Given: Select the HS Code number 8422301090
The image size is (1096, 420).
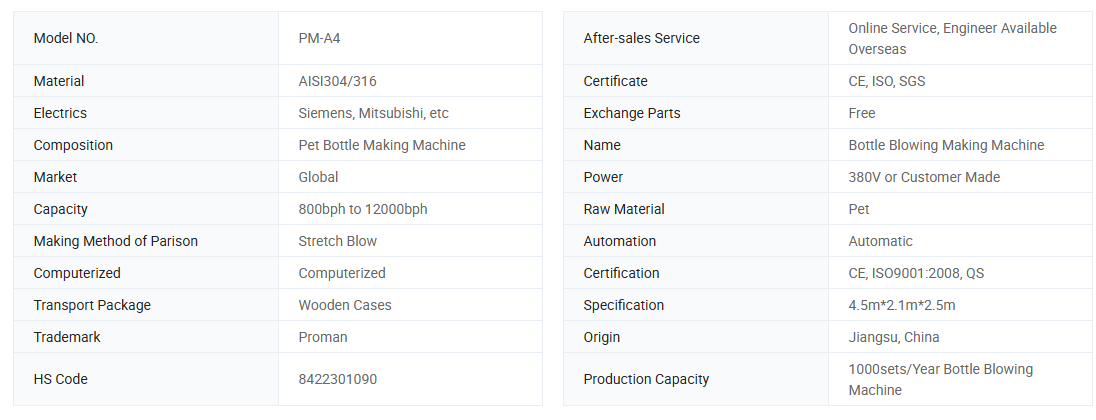Looking at the screenshot, I should (338, 379).
